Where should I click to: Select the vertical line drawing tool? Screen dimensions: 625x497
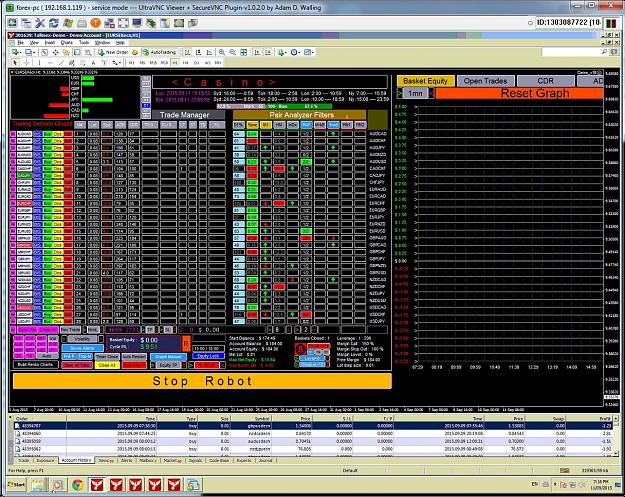(x=39, y=63)
